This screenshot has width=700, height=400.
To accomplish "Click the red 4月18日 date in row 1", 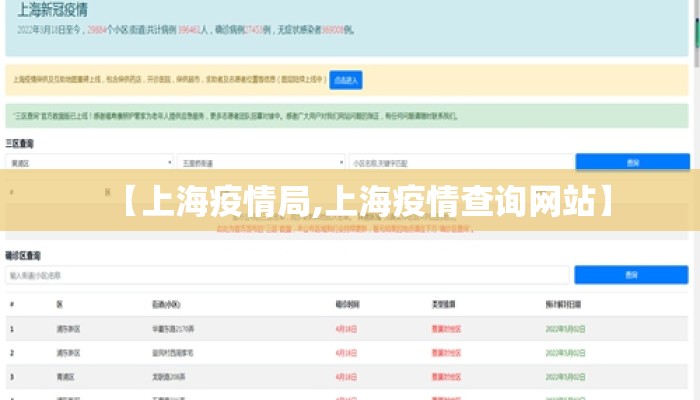I will [346, 327].
